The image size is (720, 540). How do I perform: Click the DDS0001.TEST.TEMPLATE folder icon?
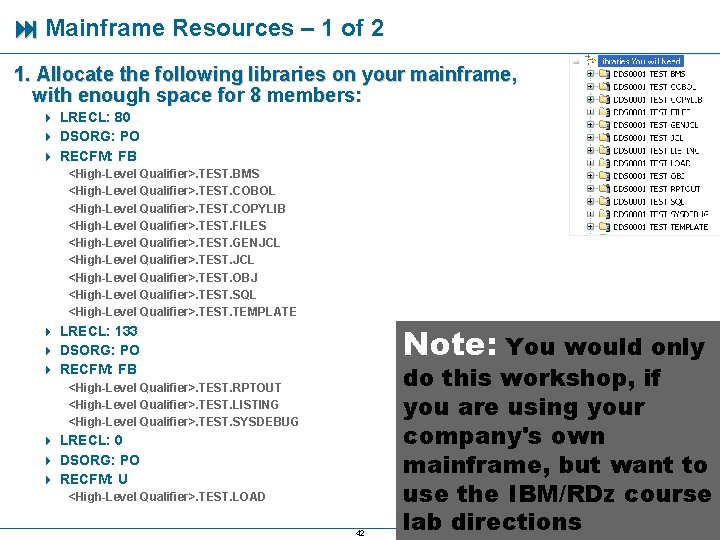605,227
